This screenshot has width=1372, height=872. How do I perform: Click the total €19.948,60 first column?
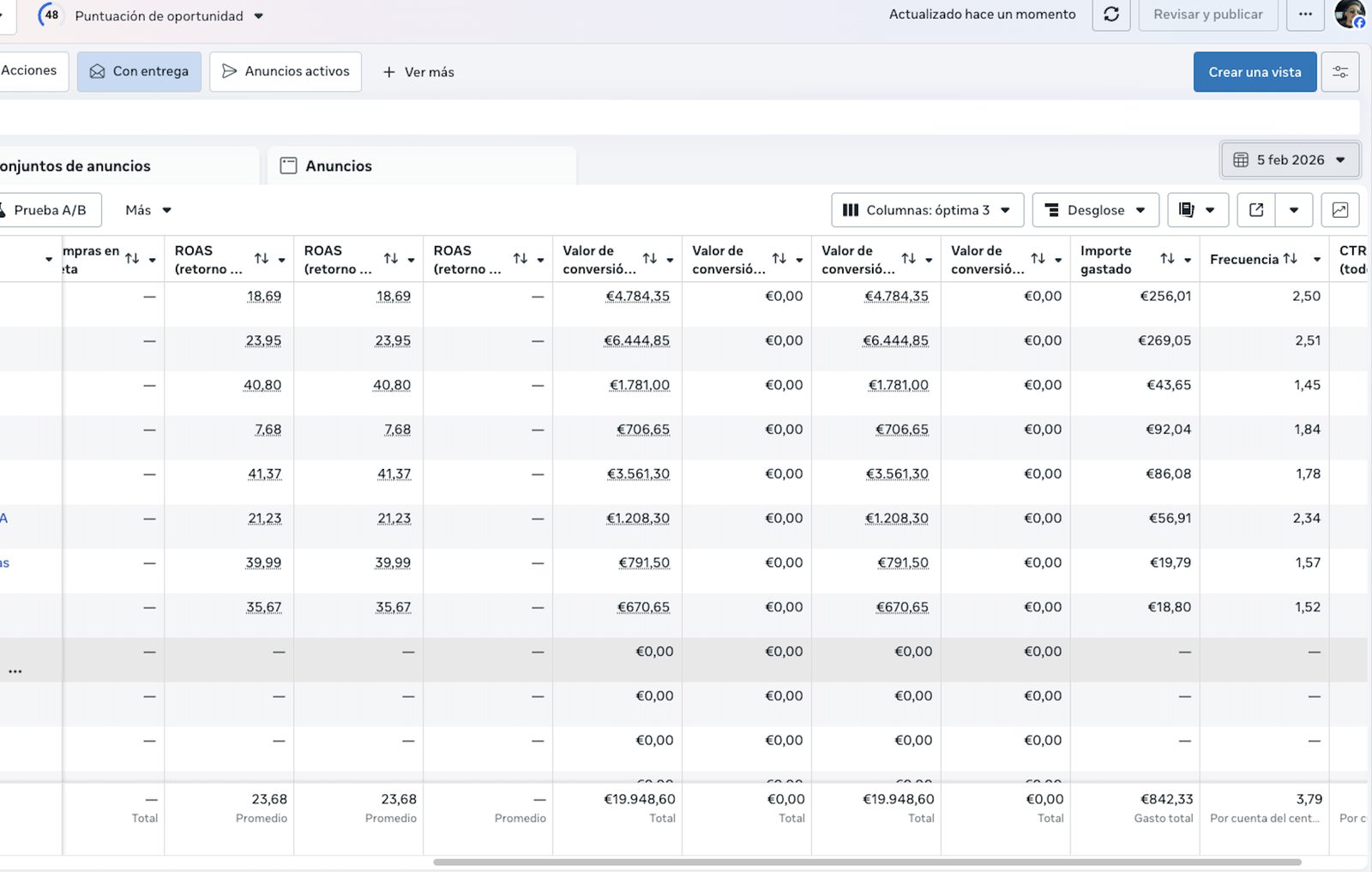[640, 799]
